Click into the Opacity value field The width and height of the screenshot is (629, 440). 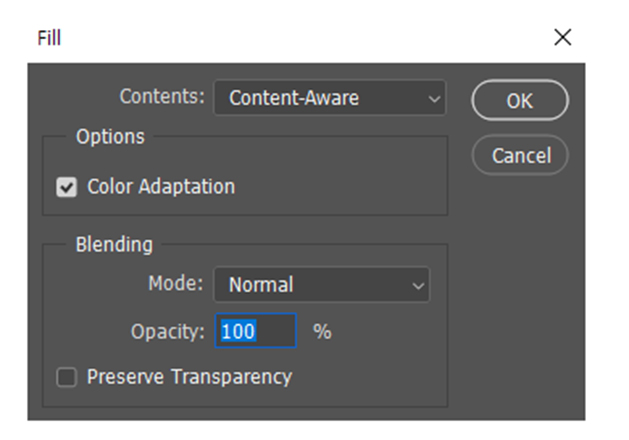(256, 331)
